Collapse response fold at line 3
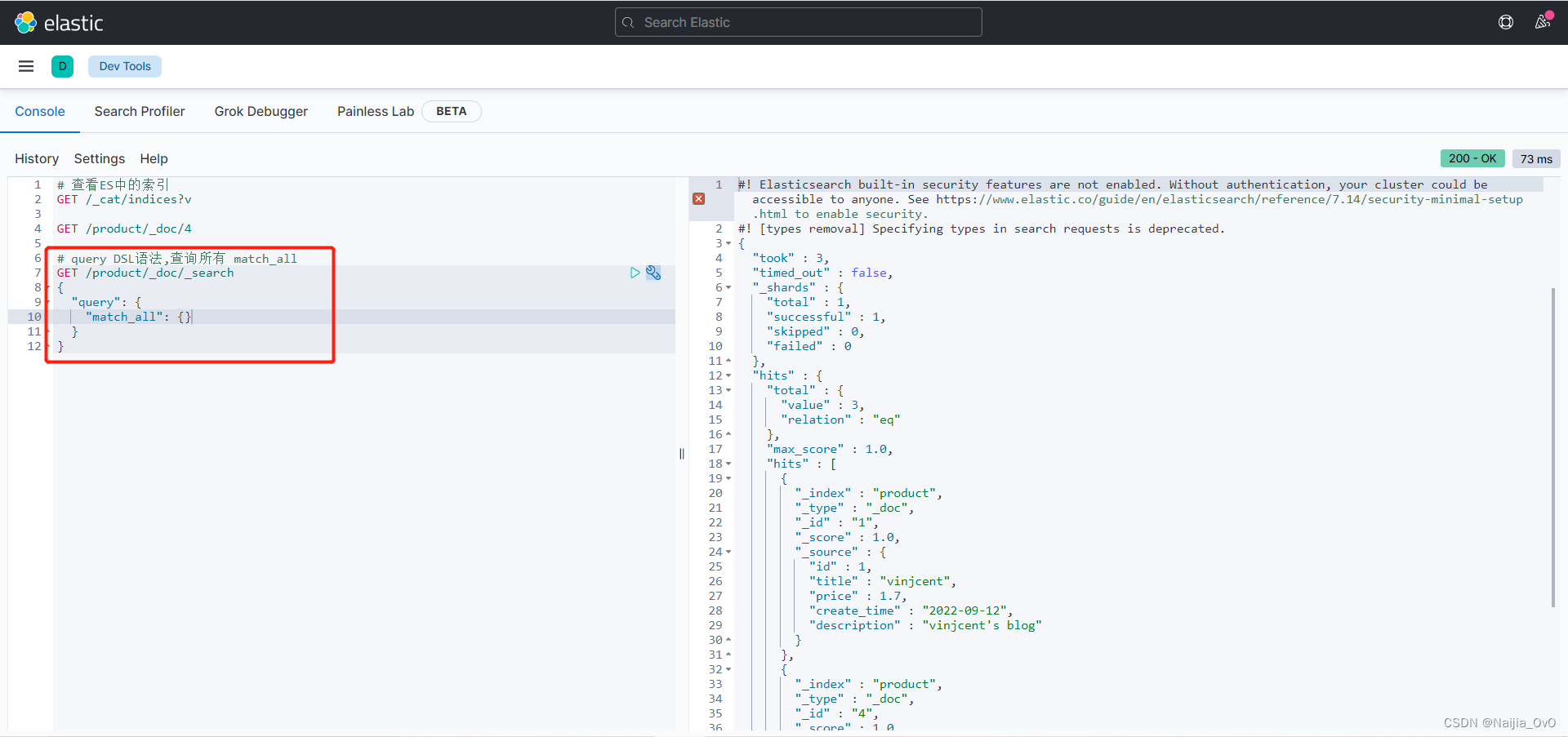Viewport: 1568px width, 737px height. 728,243
